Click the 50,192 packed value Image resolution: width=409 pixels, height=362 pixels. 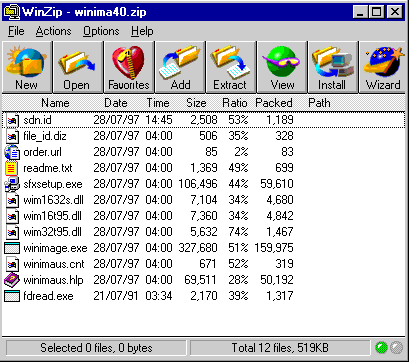click(277, 280)
